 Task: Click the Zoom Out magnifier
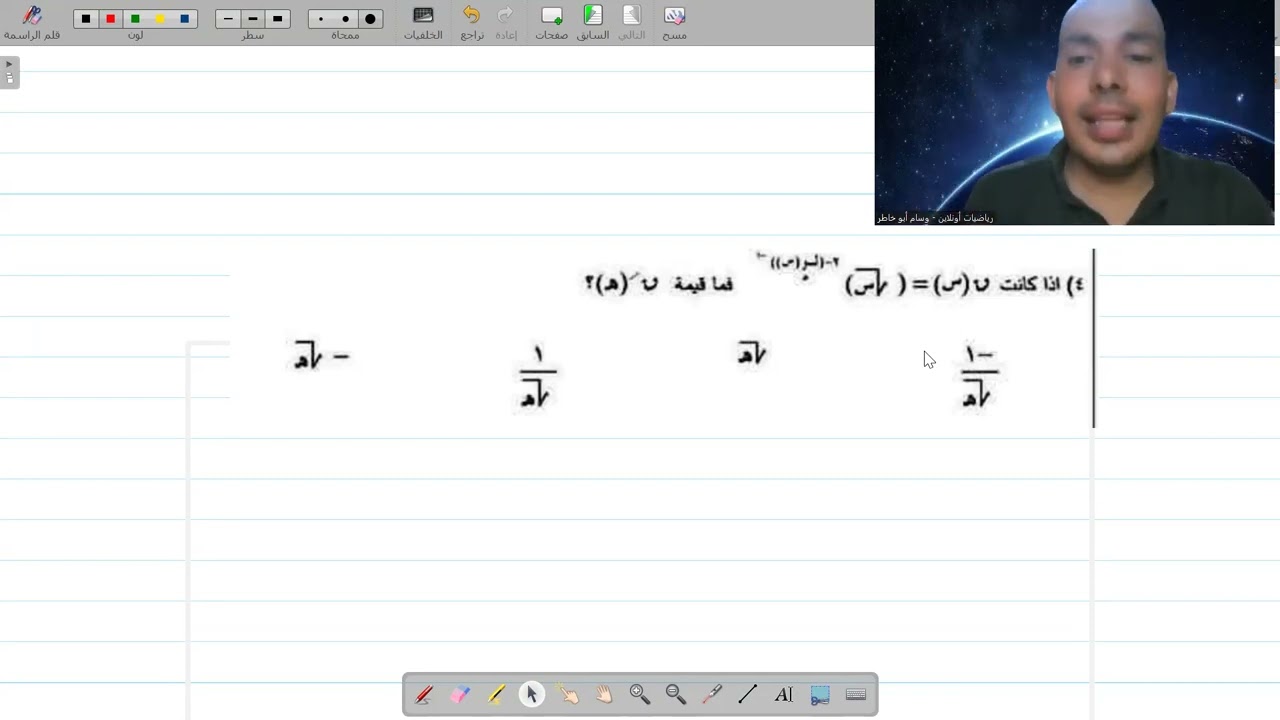[x=676, y=694]
